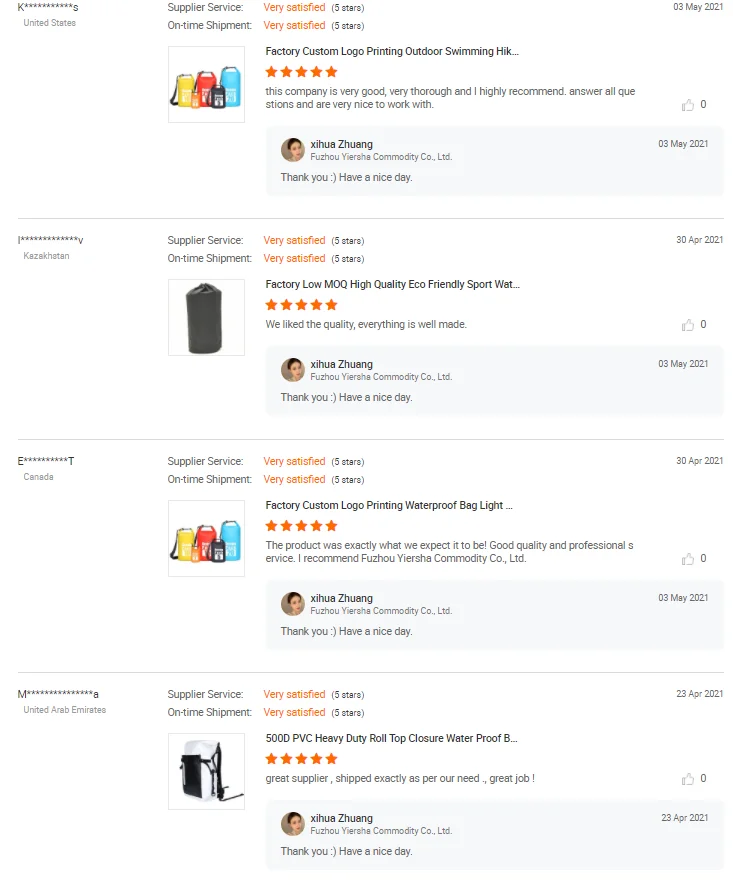The width and height of the screenshot is (733, 891).
Task: Click the xihua Zhuang name in the Canada reply
Action: pyautogui.click(x=341, y=598)
